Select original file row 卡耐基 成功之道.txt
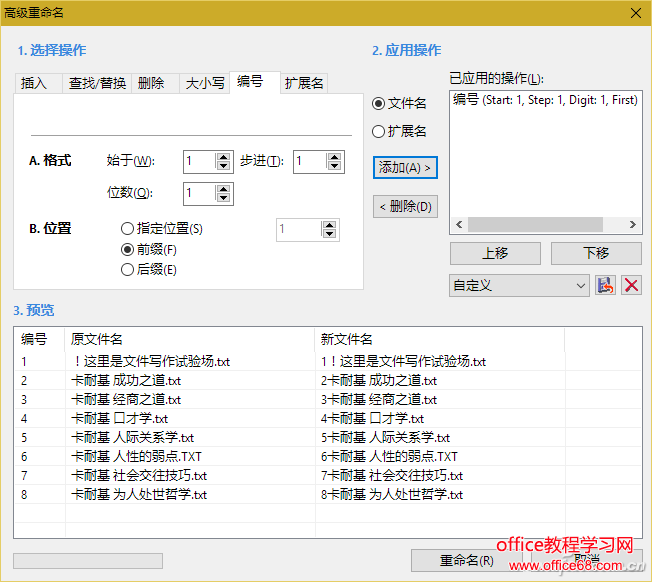Image resolution: width=652 pixels, height=582 pixels. (126, 381)
